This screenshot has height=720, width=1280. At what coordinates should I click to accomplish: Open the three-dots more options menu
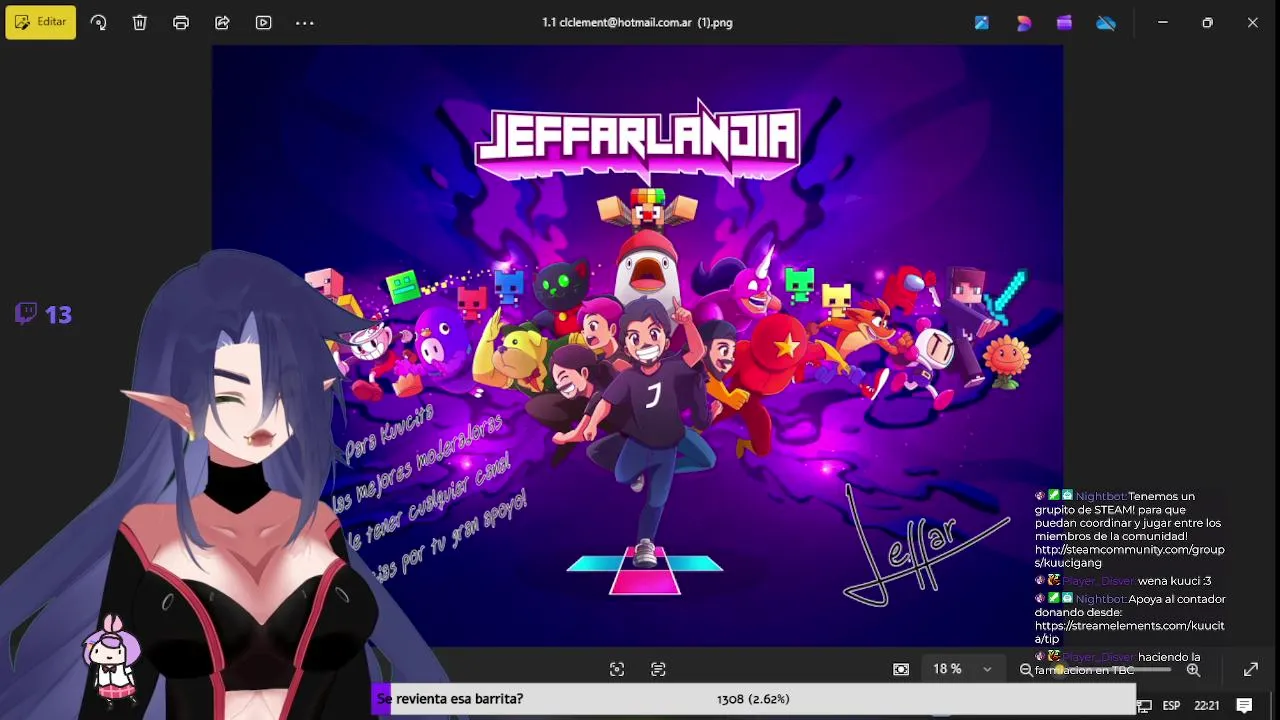305,22
